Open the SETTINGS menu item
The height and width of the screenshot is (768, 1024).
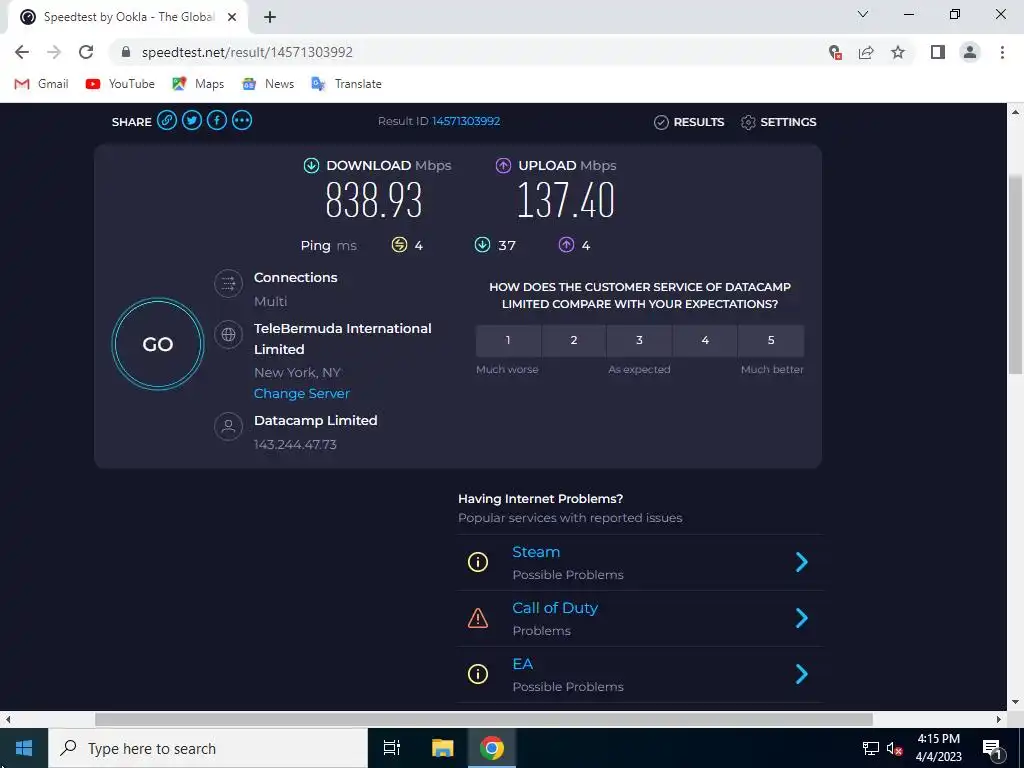tap(788, 122)
